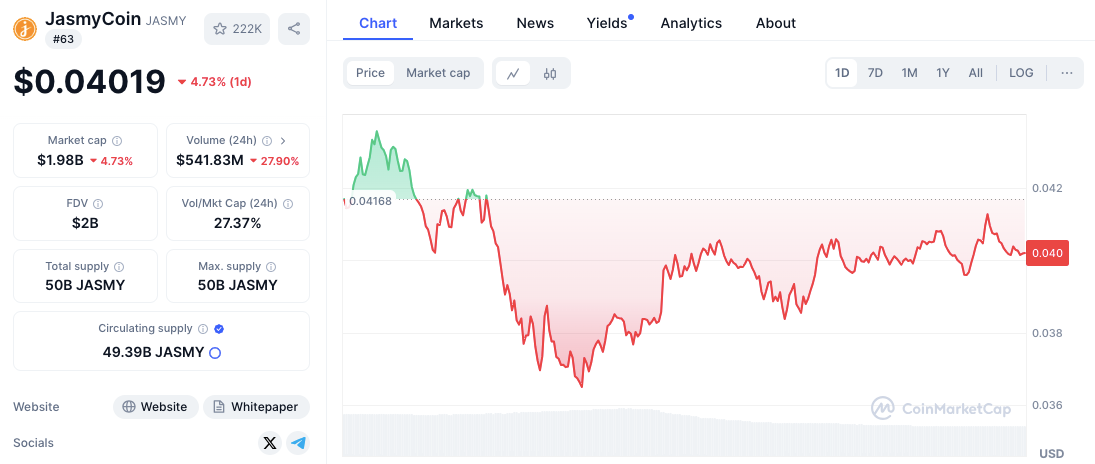Click the circulating supply verified badge

click(x=218, y=329)
